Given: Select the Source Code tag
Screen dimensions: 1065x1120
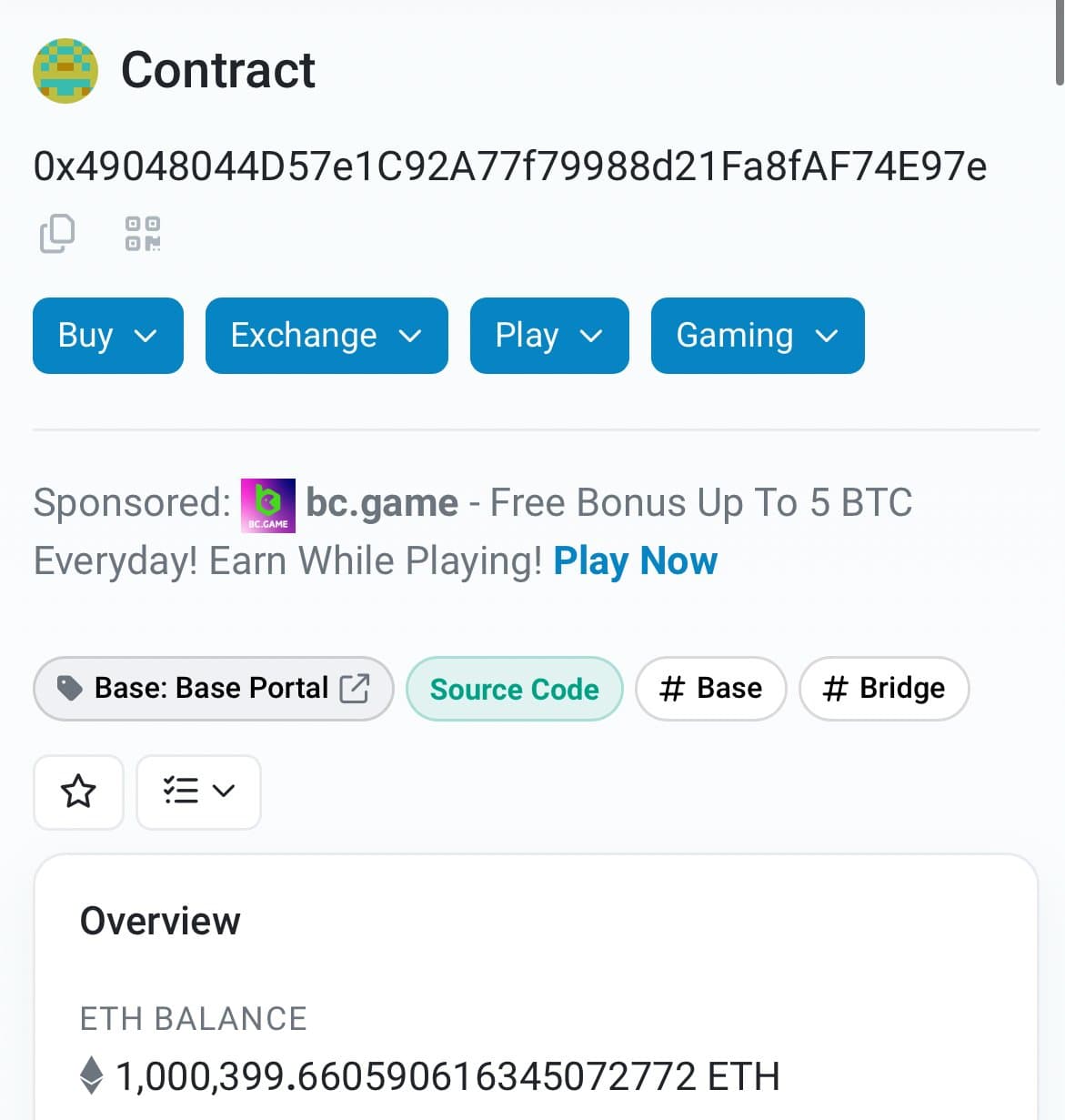Looking at the screenshot, I should click(x=515, y=689).
